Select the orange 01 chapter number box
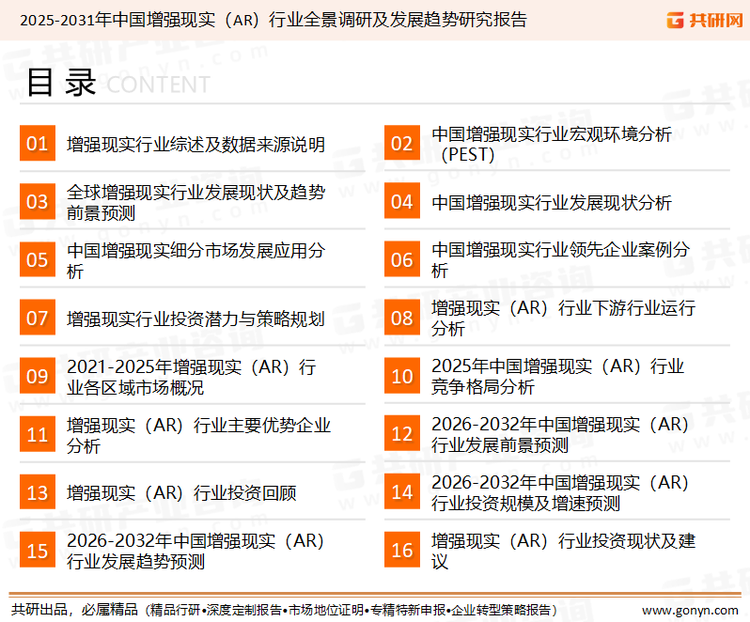Image resolution: width=750 pixels, height=622 pixels. [x=37, y=143]
